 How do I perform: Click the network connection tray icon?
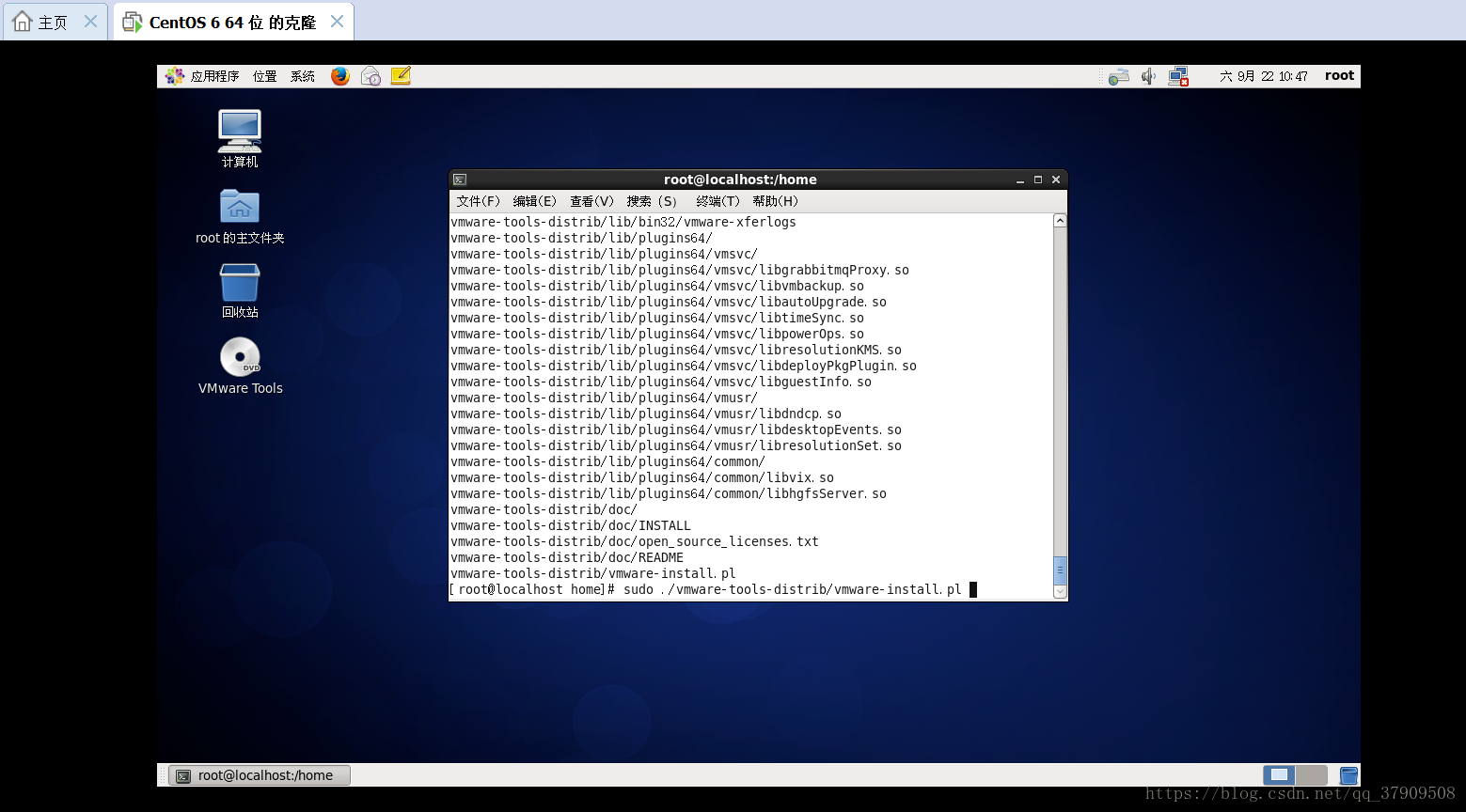tap(1178, 76)
